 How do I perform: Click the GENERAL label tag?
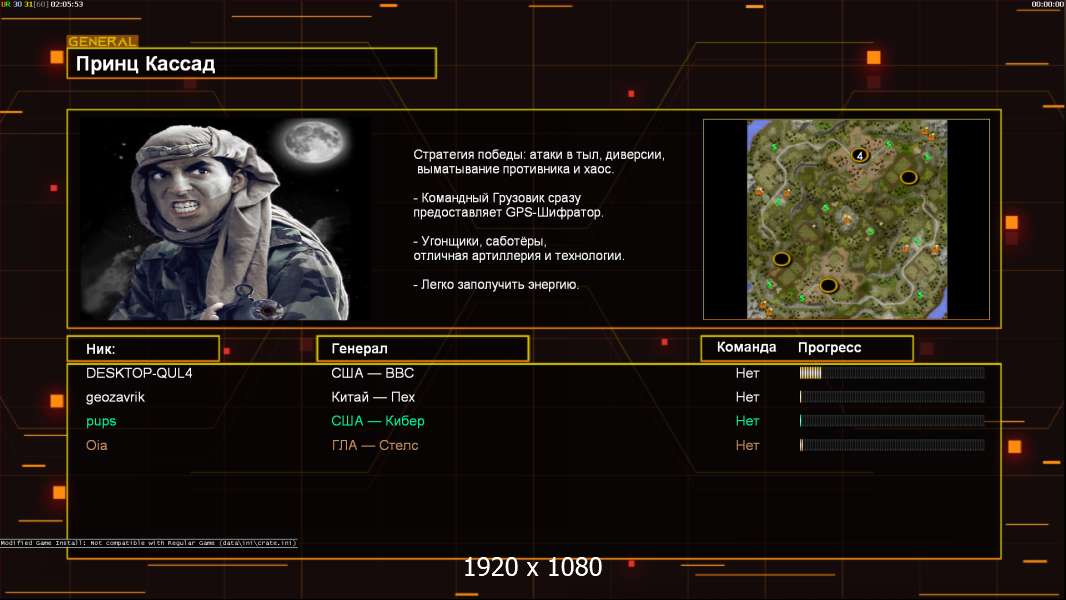point(102,42)
